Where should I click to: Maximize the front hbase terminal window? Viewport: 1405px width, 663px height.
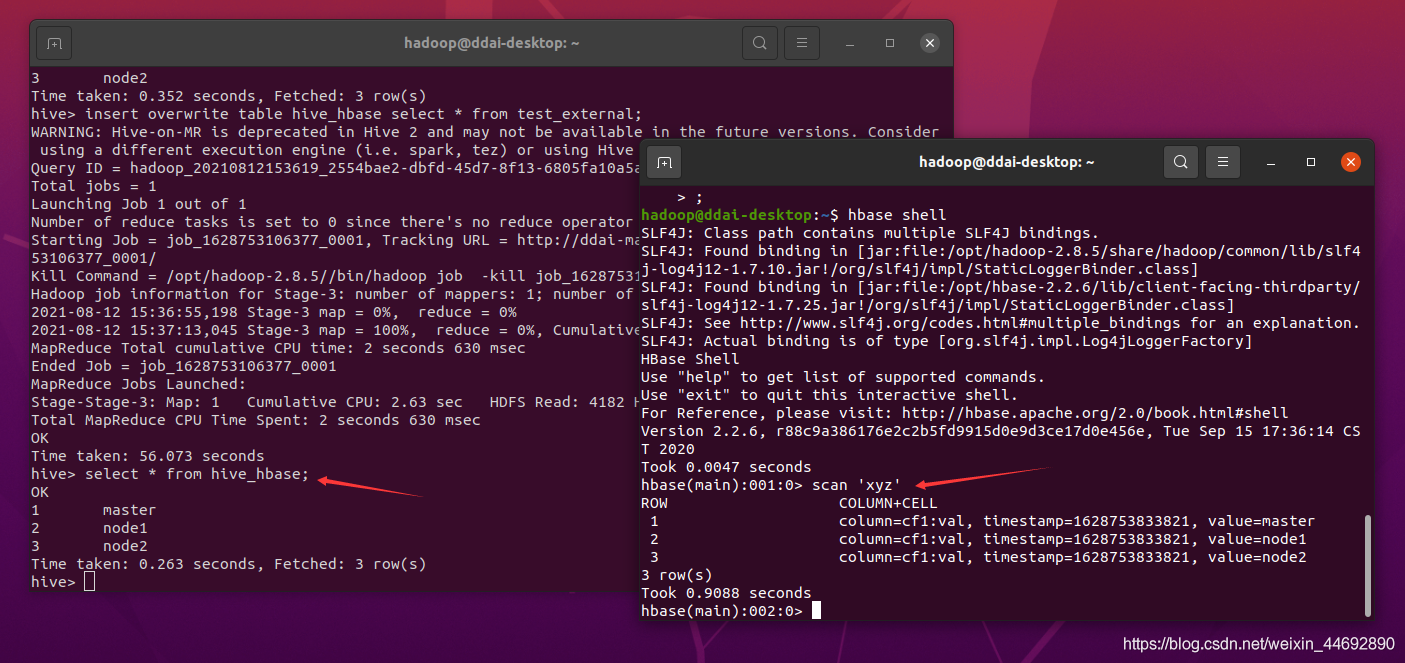click(x=1311, y=162)
